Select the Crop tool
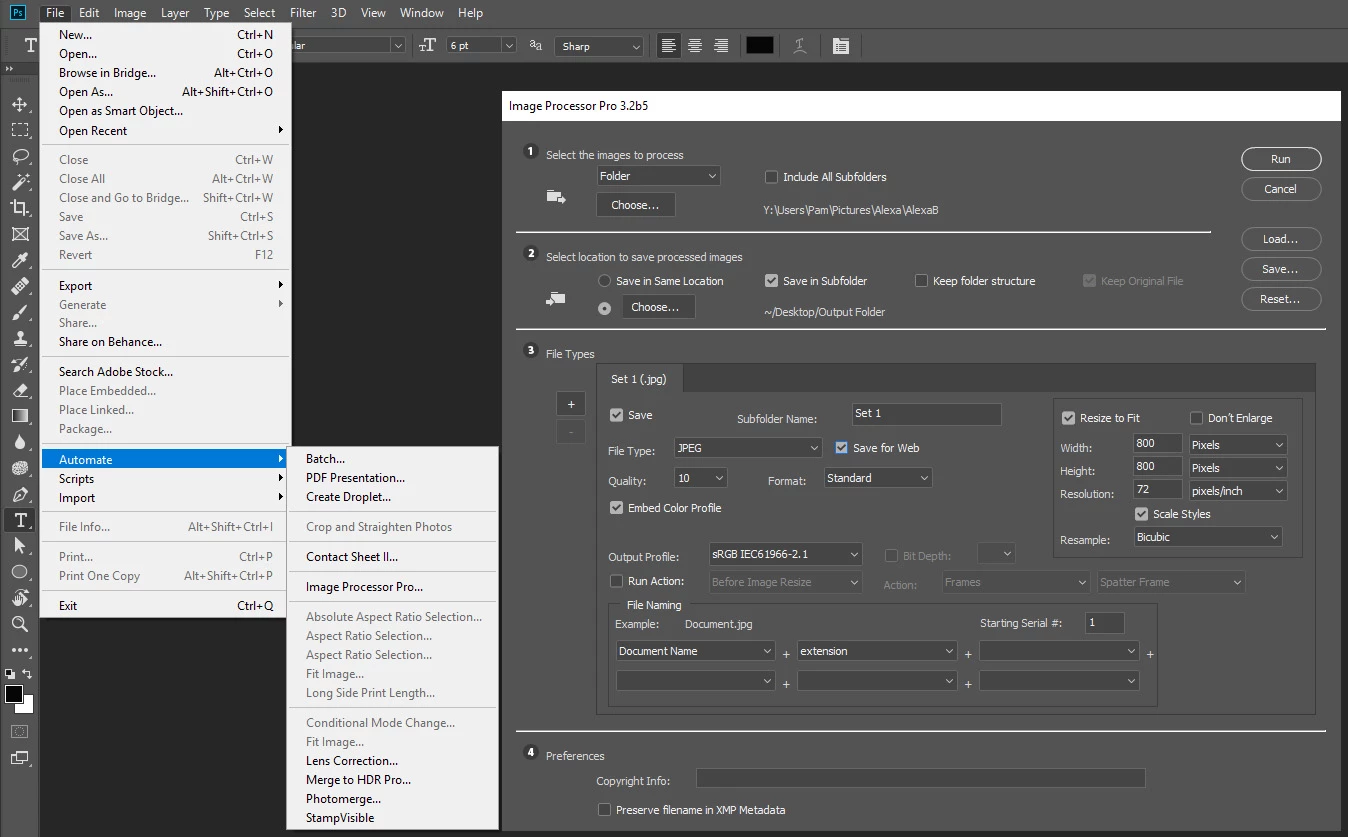This screenshot has height=837, width=1348. (19, 208)
